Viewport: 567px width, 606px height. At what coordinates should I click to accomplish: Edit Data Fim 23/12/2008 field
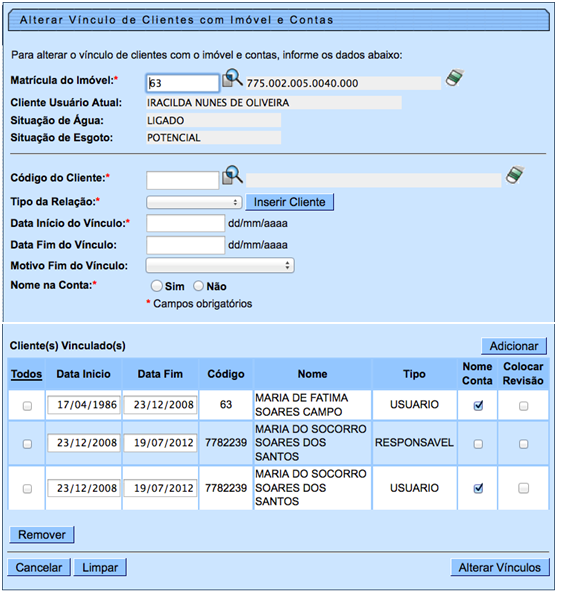(160, 405)
